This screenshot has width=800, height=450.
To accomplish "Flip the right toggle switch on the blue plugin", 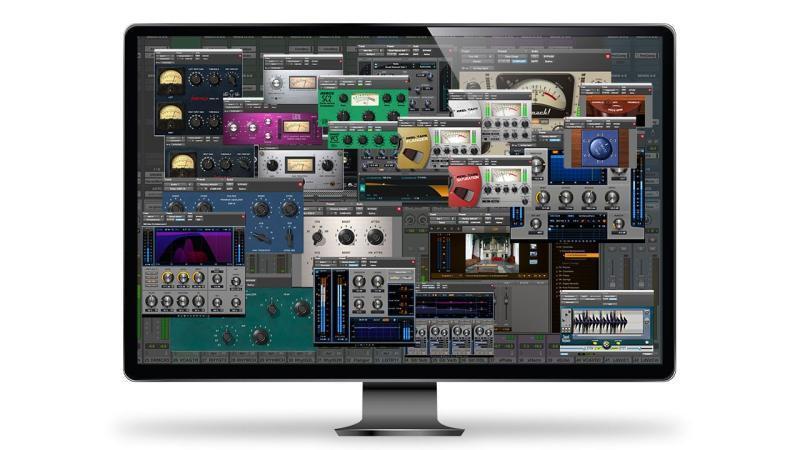I will (x=289, y=236).
